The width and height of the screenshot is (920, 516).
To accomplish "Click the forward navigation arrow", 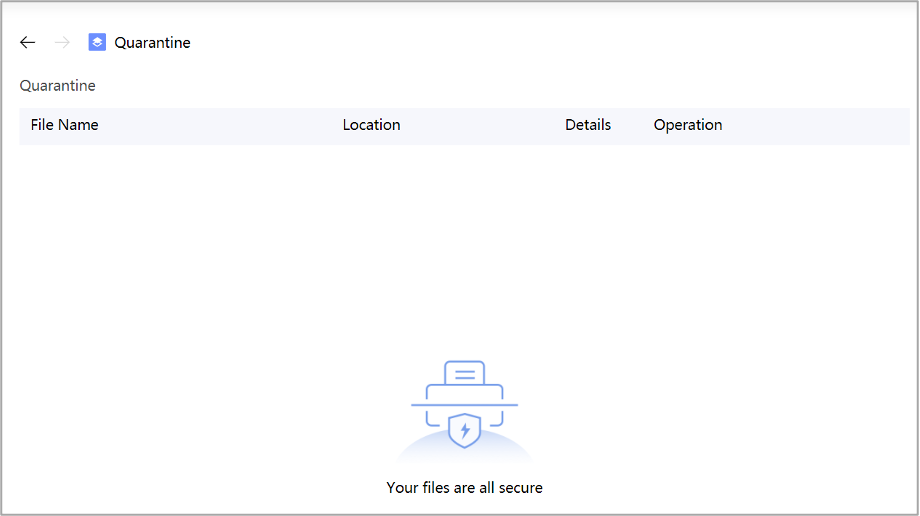I will (x=62, y=42).
